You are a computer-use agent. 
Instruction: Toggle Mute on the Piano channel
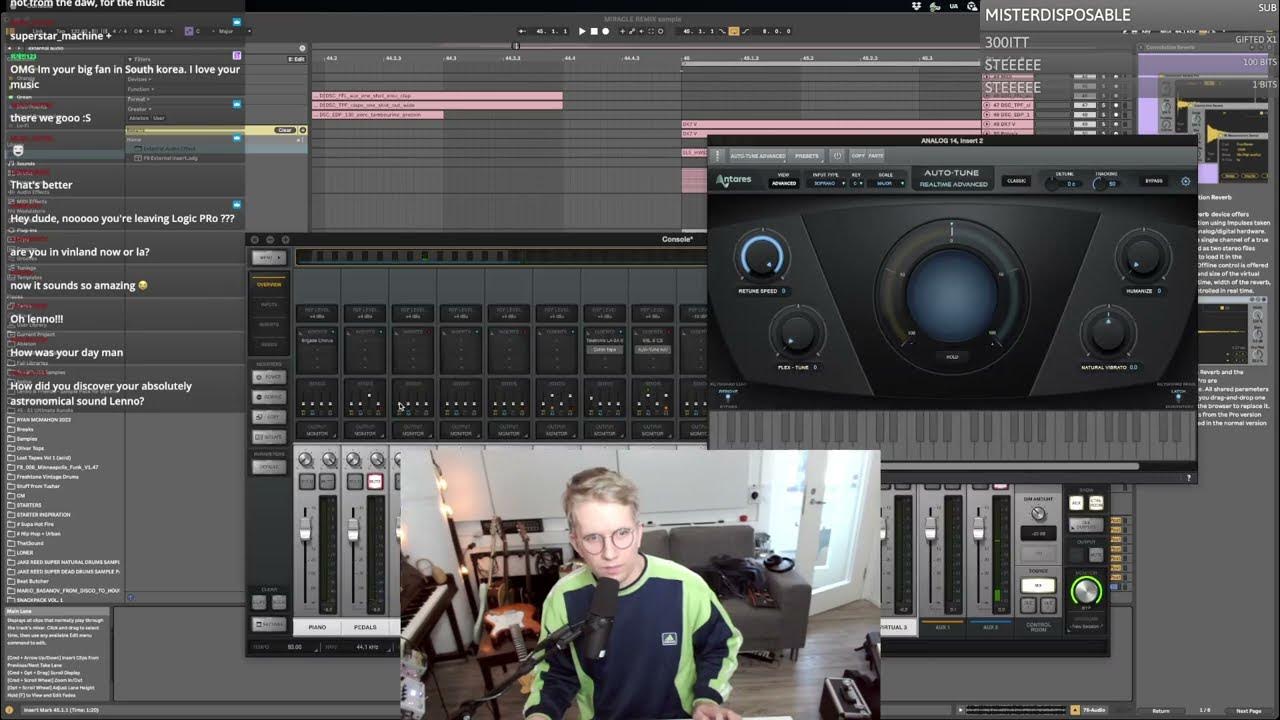pos(329,482)
